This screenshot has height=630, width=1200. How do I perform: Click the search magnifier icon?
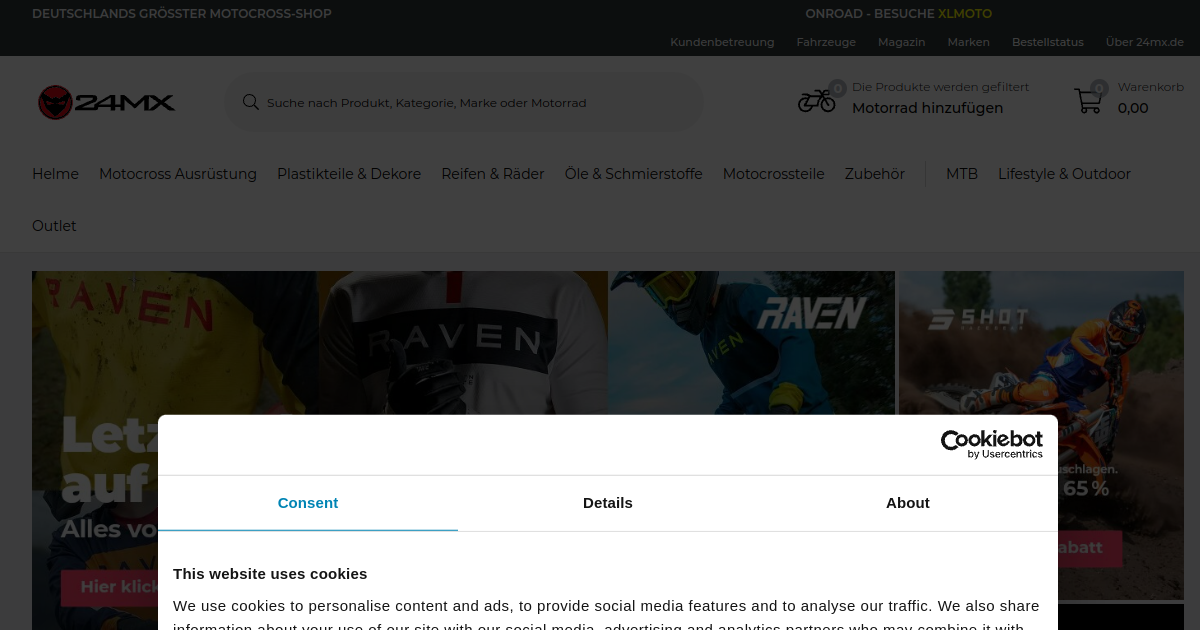pos(251,102)
